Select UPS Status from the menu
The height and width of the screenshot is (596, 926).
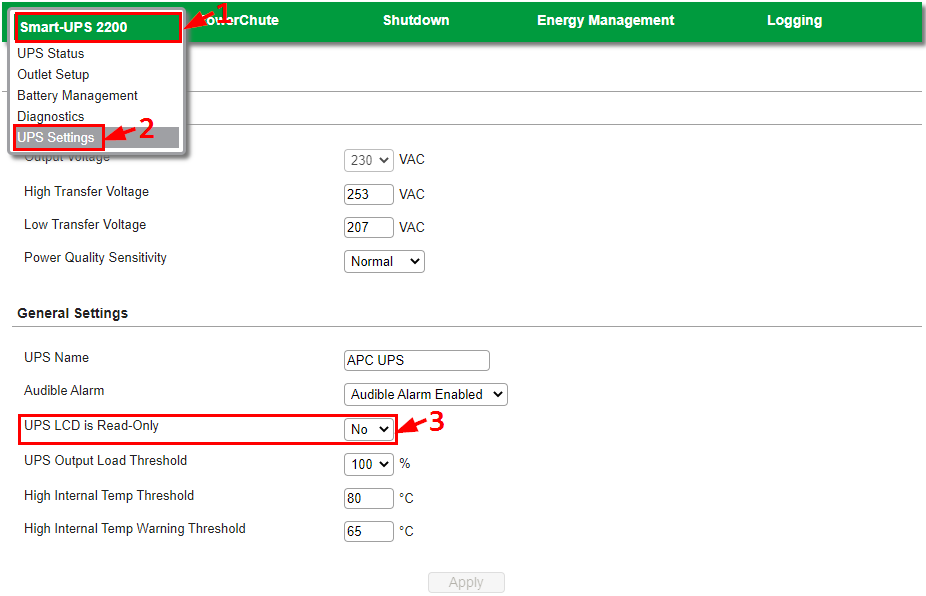click(x=51, y=53)
